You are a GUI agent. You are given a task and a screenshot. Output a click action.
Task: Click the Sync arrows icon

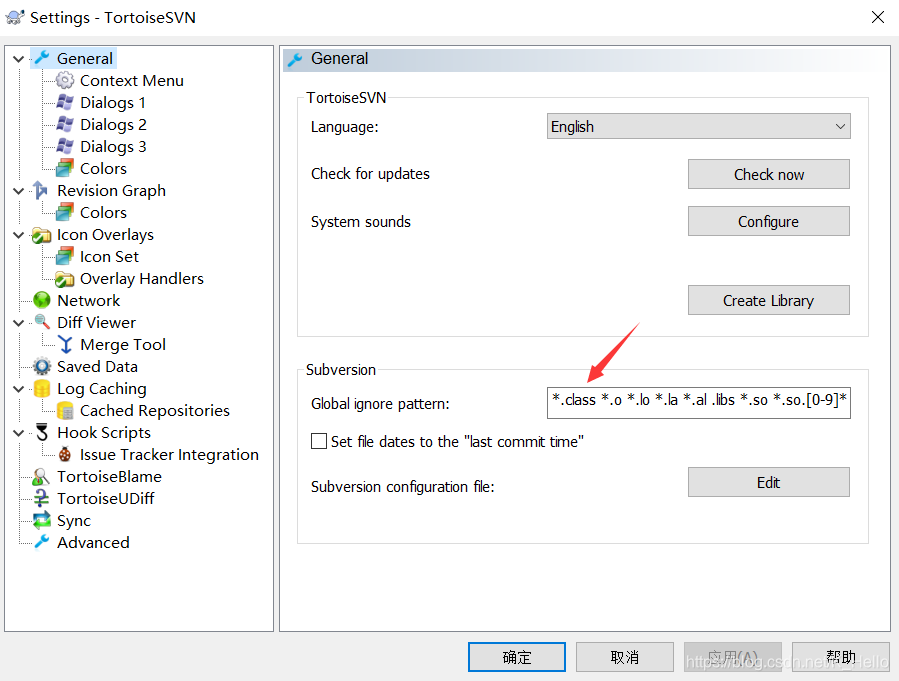click(x=42, y=520)
